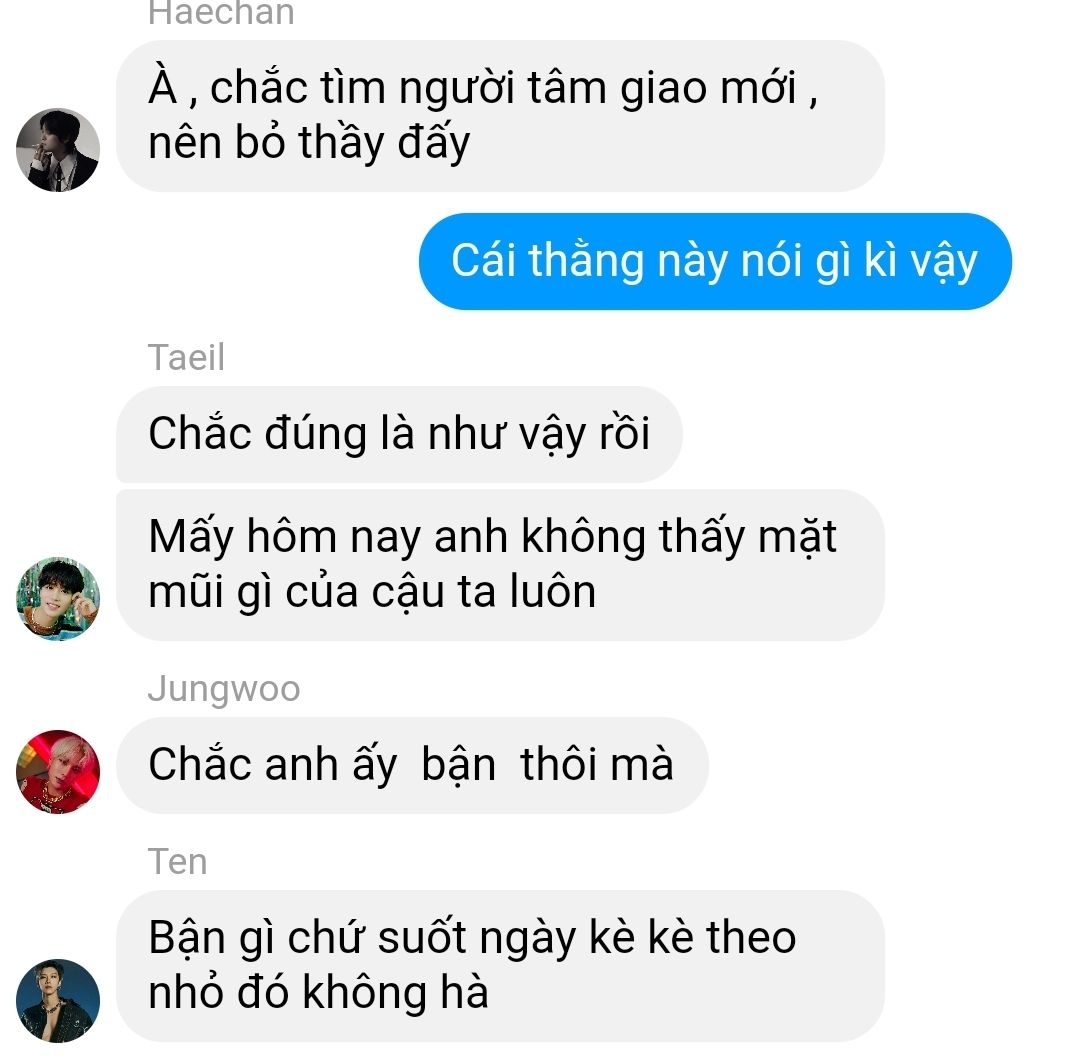Screen dimensions: 1080x1057
Task: Click the Jungwoo sender name label
Action: [x=224, y=689]
